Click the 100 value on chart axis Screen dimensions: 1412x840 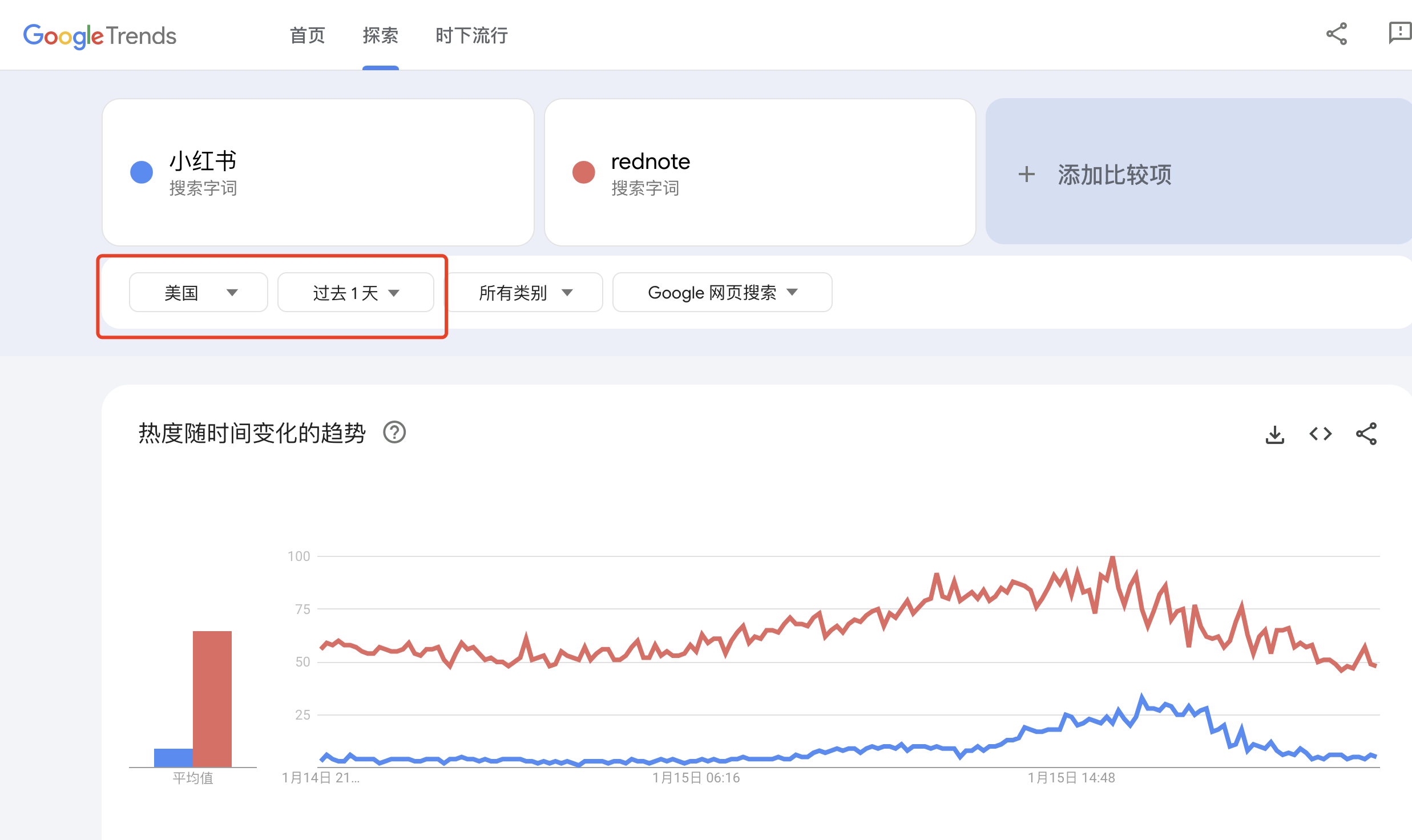[299, 556]
